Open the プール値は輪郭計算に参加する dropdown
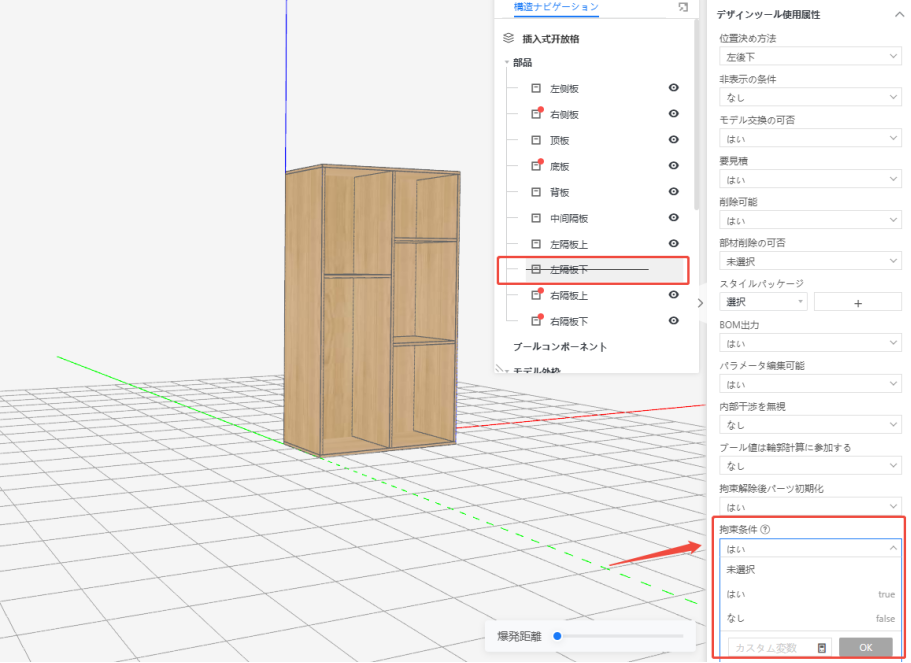The height and width of the screenshot is (663, 911). pos(810,466)
